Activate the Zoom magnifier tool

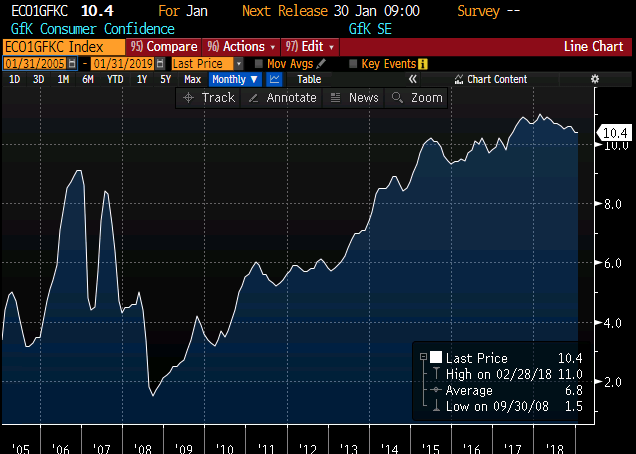tap(416, 98)
